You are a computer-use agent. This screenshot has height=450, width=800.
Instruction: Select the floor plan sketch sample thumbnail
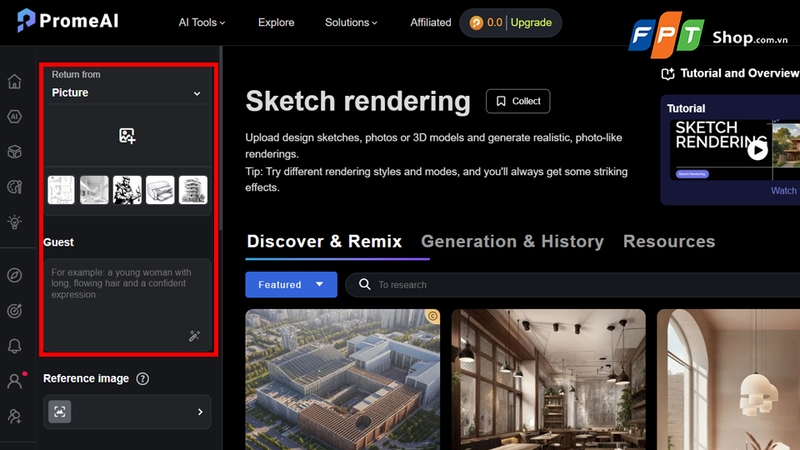[x=61, y=190]
